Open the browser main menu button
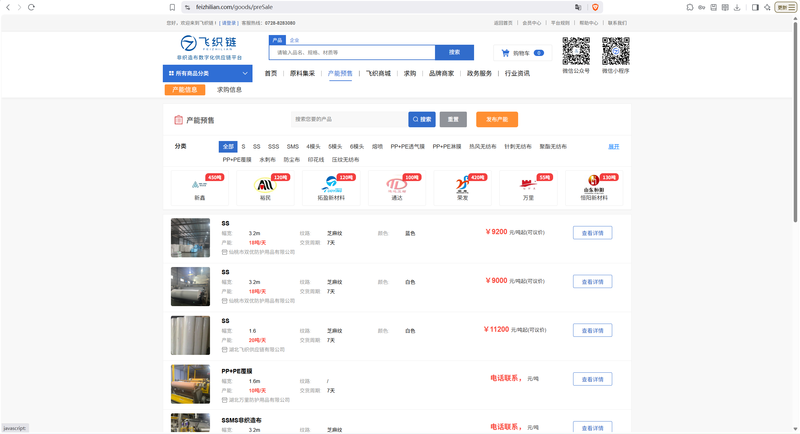Image resolution: width=800 pixels, height=434 pixels. coord(785,7)
